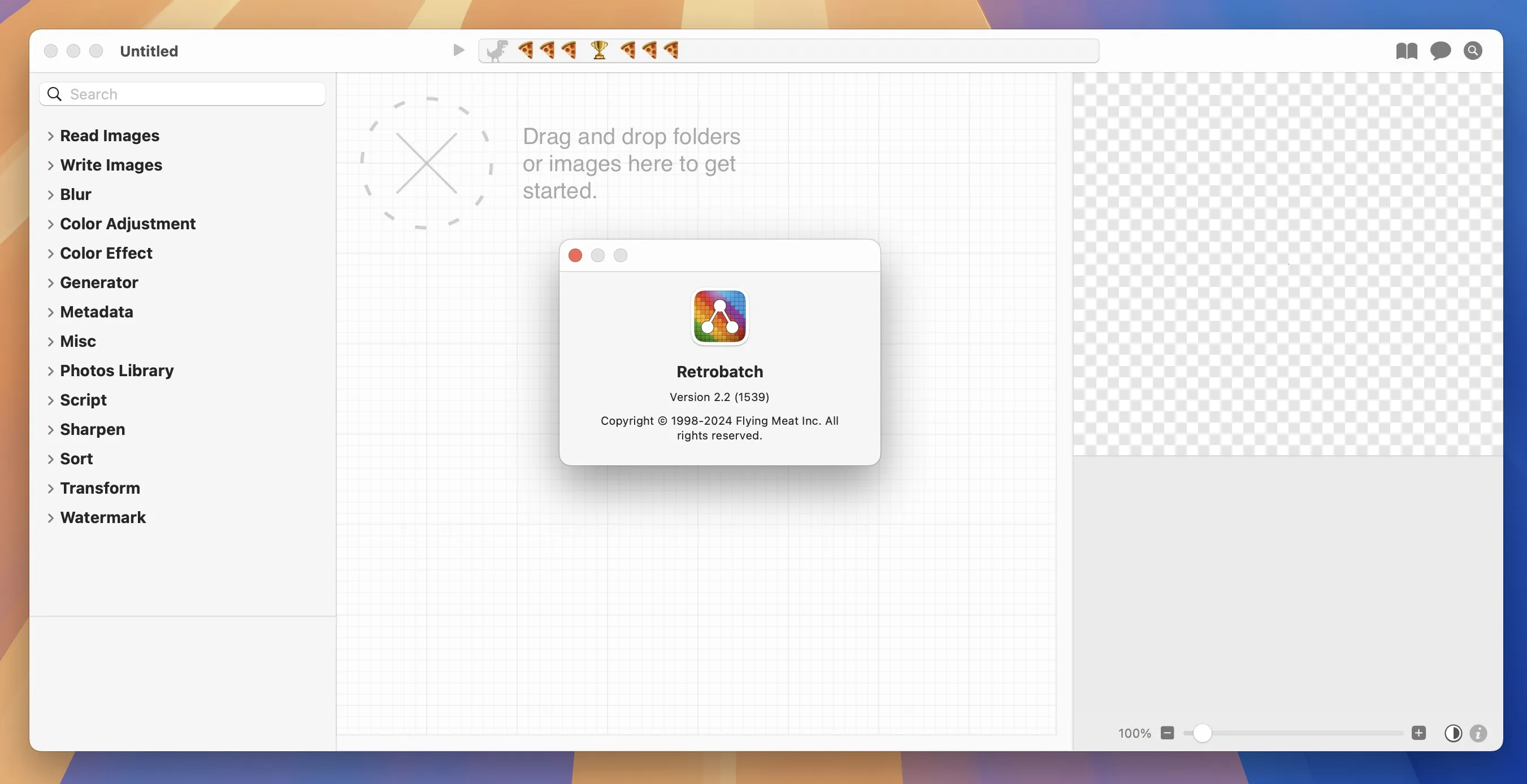1527x784 pixels.
Task: Select the Script row in the sidebar
Action: pos(183,400)
